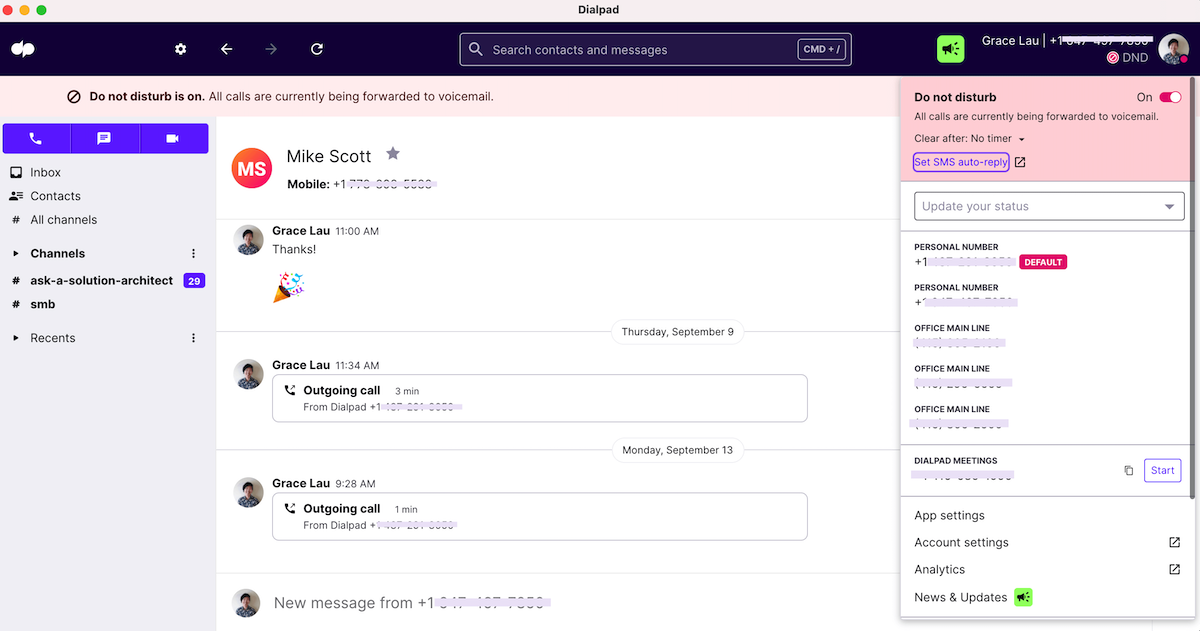Open Inbox from the sidebar
The width and height of the screenshot is (1200, 631).
coord(46,172)
